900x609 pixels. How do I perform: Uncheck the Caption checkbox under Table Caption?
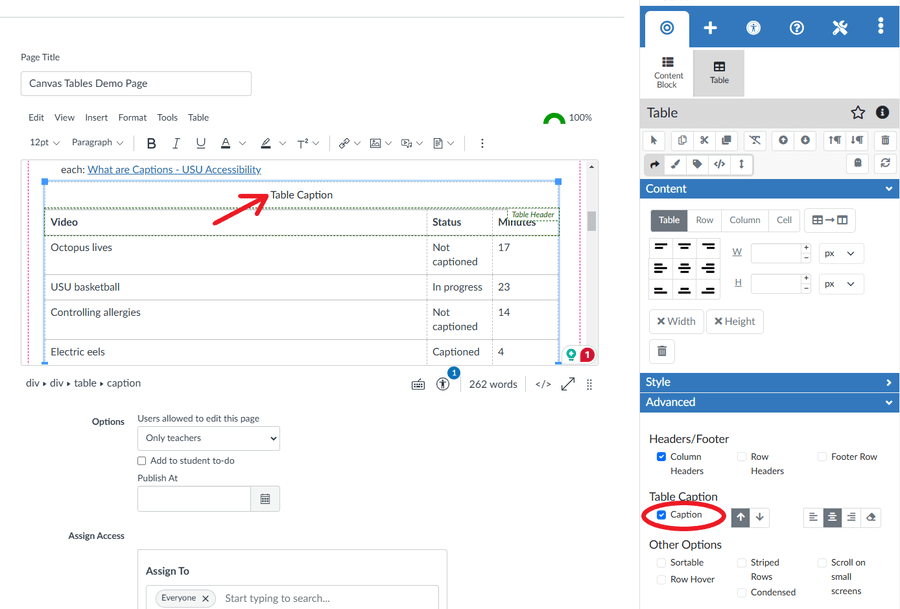point(662,517)
